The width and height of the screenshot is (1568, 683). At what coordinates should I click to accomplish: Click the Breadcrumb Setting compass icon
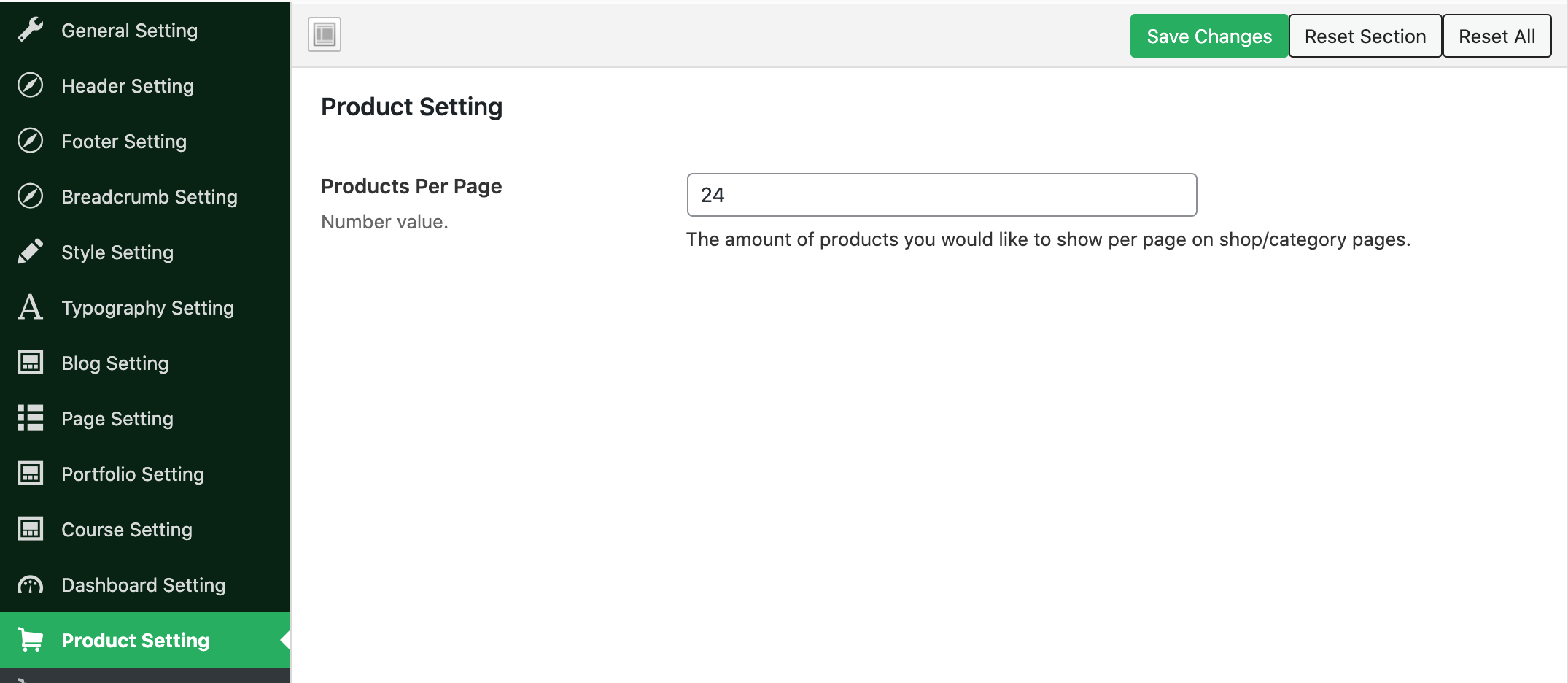pos(31,196)
